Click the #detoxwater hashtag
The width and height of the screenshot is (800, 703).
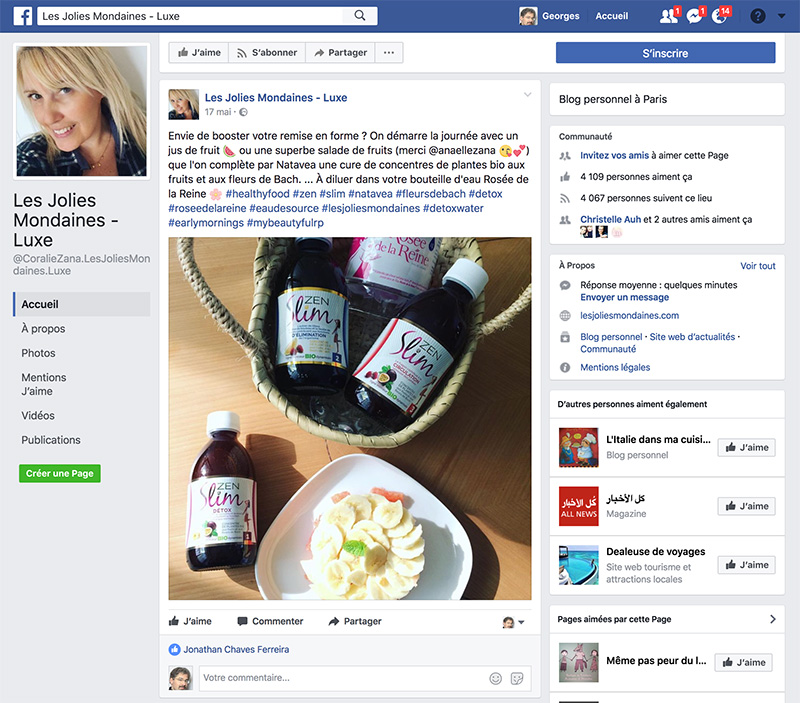[453, 208]
